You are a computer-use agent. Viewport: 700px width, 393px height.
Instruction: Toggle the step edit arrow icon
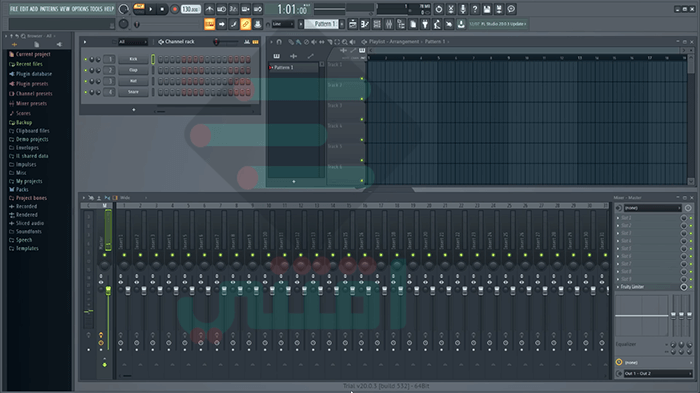(221, 24)
